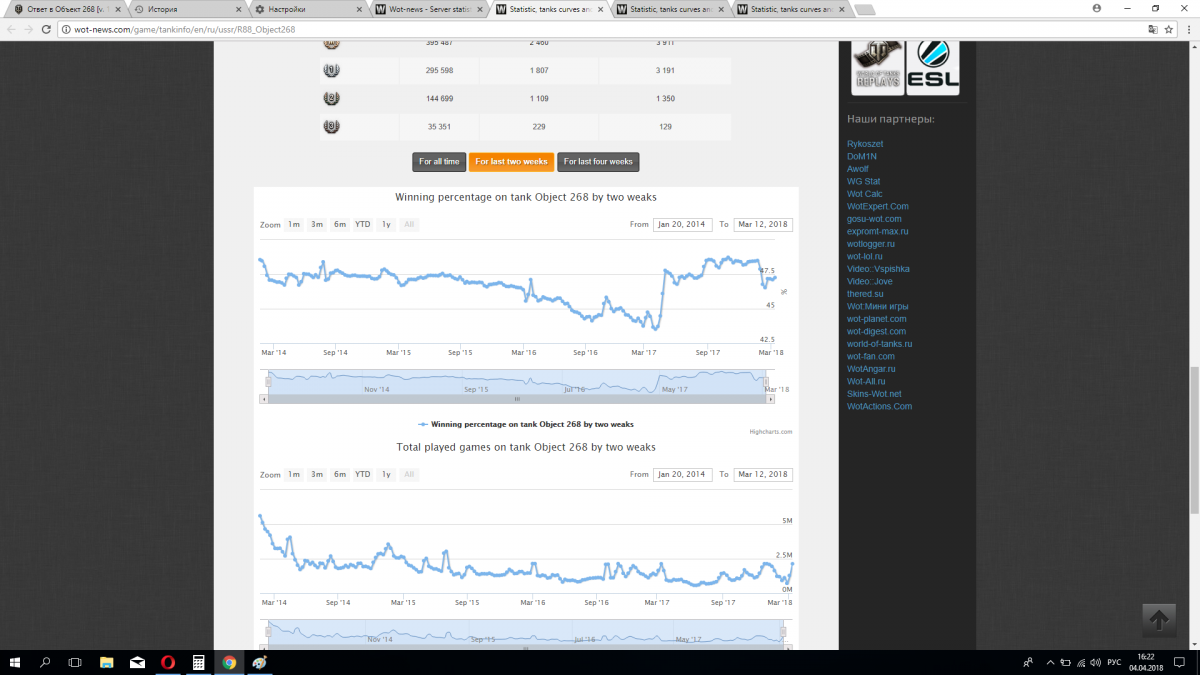Open the ESL partner logo
Screen dimensions: 1200x675
pyautogui.click(x=932, y=67)
